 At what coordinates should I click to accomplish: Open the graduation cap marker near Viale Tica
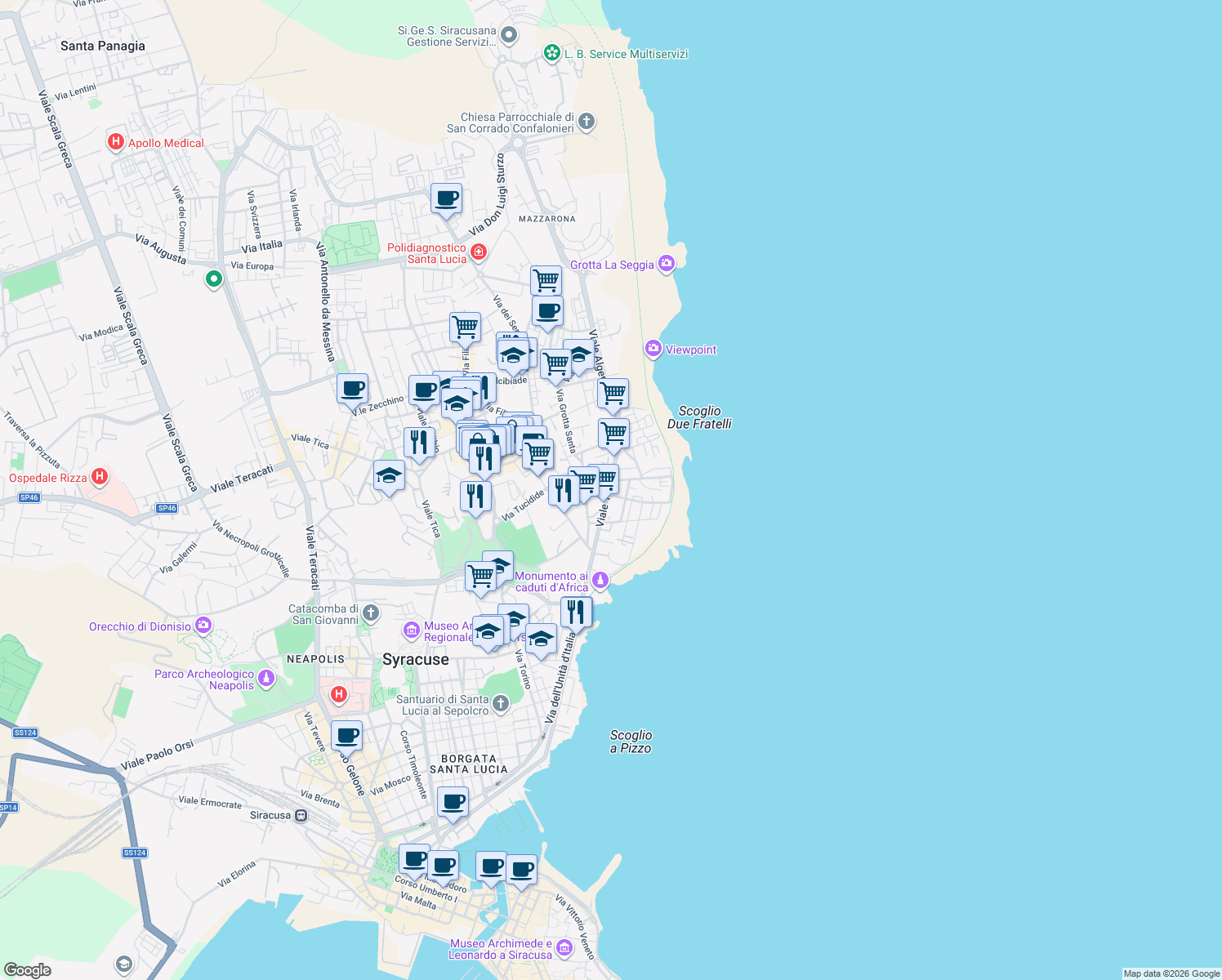[389, 475]
